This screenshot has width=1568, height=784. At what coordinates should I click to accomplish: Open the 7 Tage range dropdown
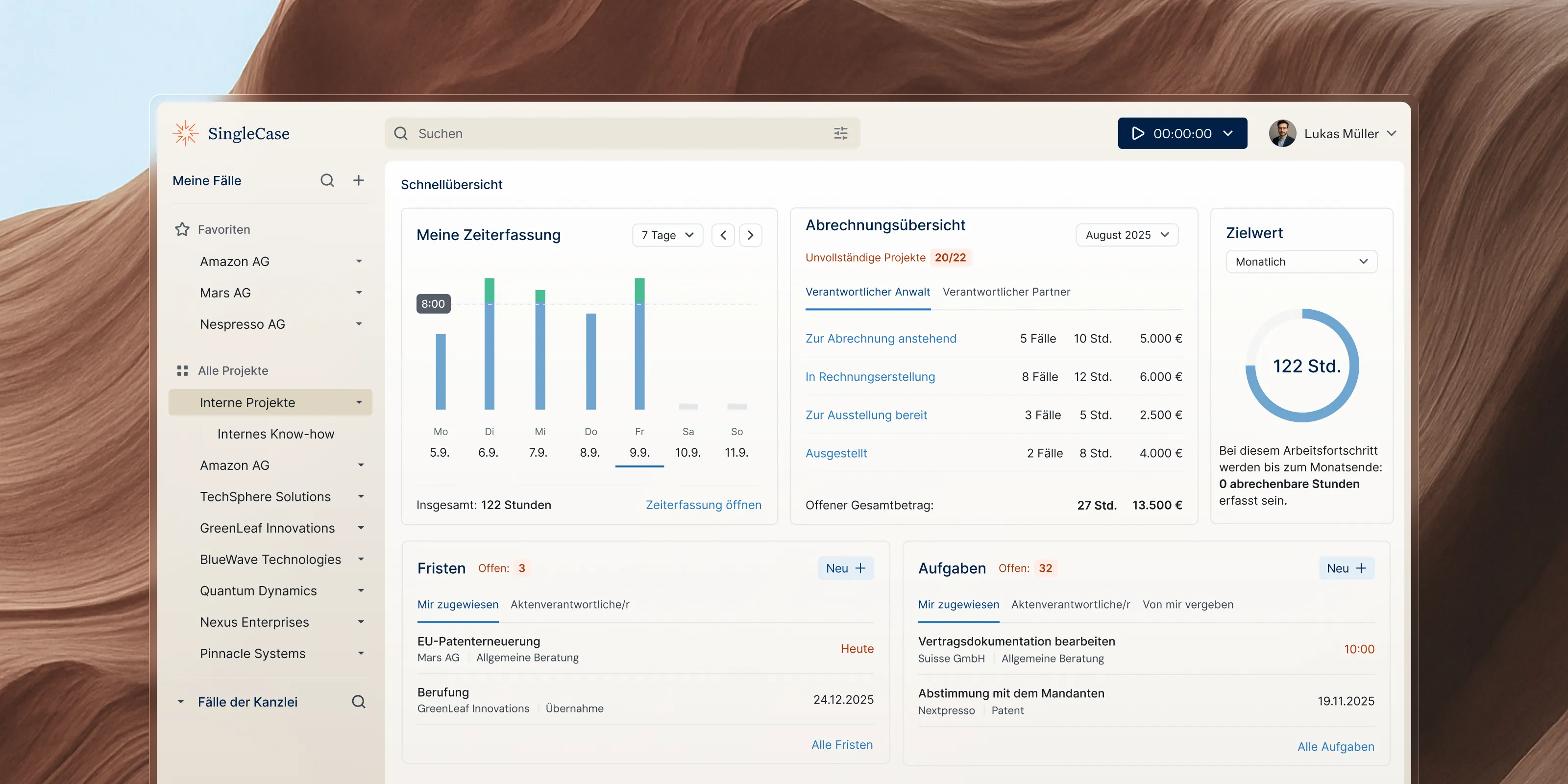click(x=667, y=235)
